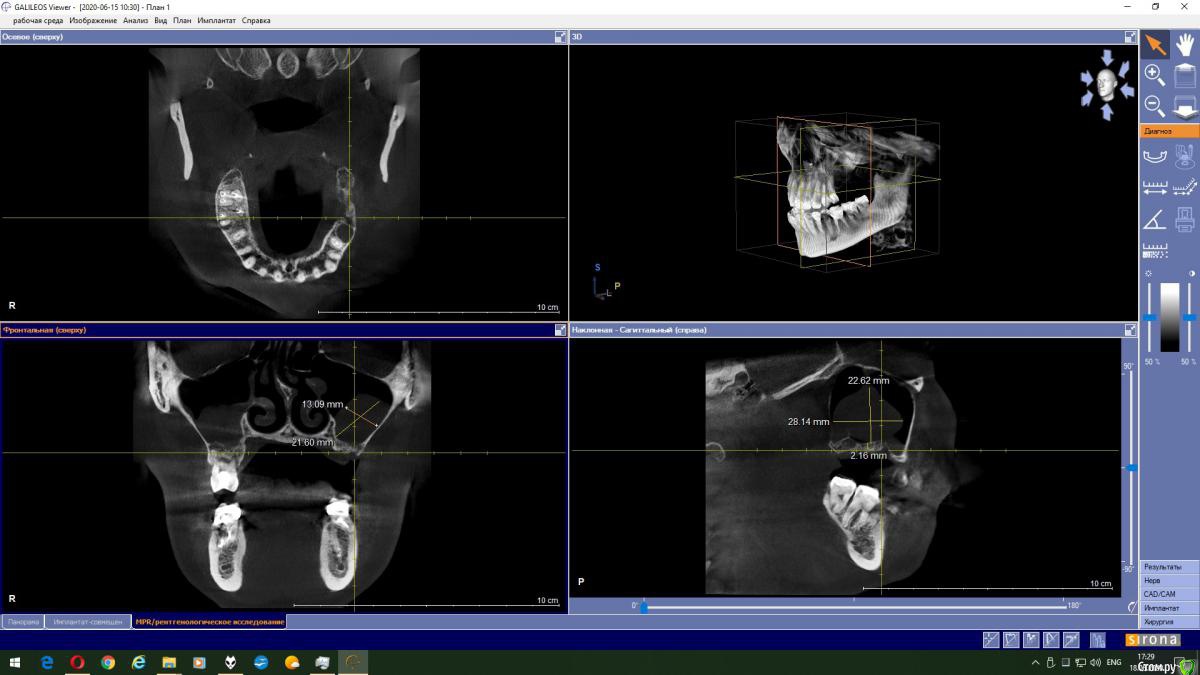Switch to the Панорама tab
The width and height of the screenshot is (1200, 675).
23,622
